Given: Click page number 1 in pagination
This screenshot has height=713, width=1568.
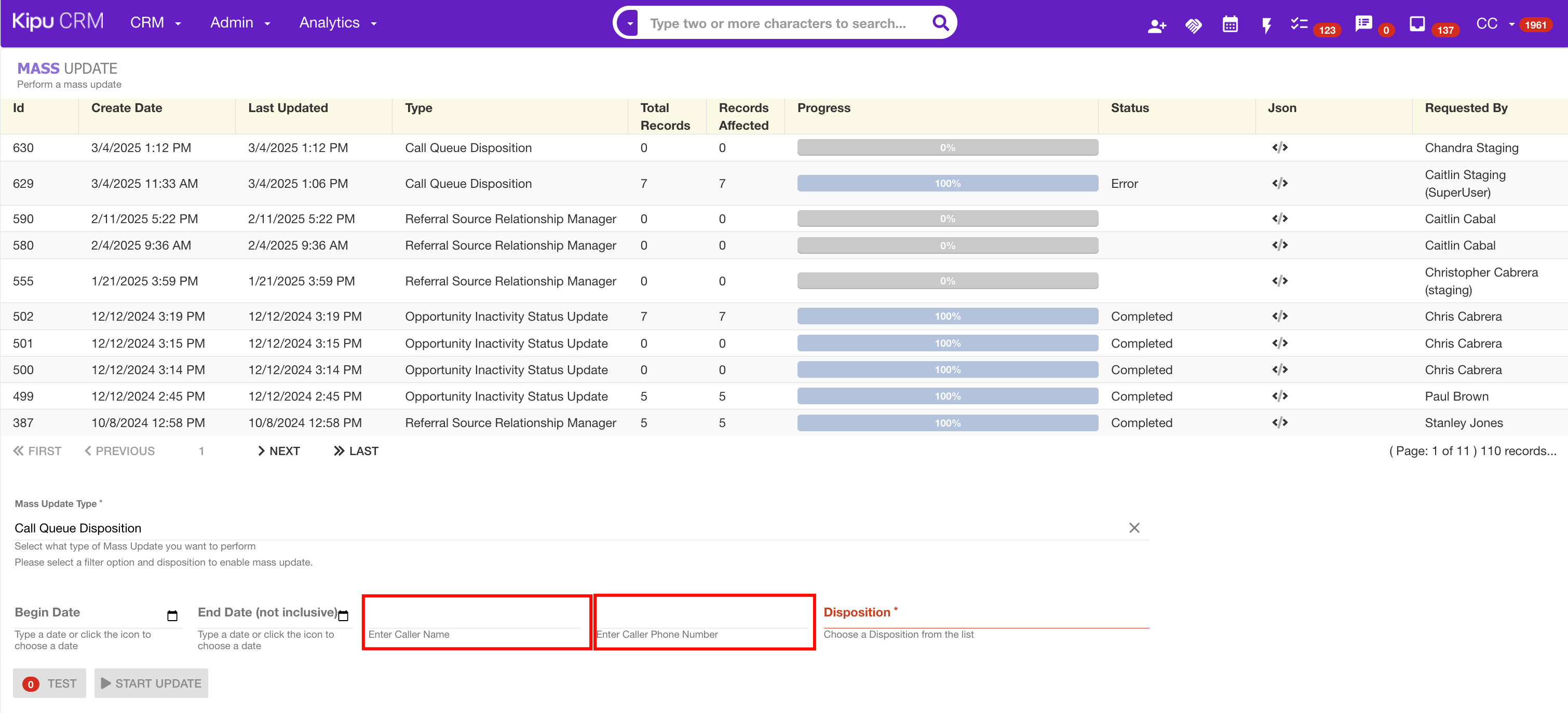Looking at the screenshot, I should pos(201,451).
